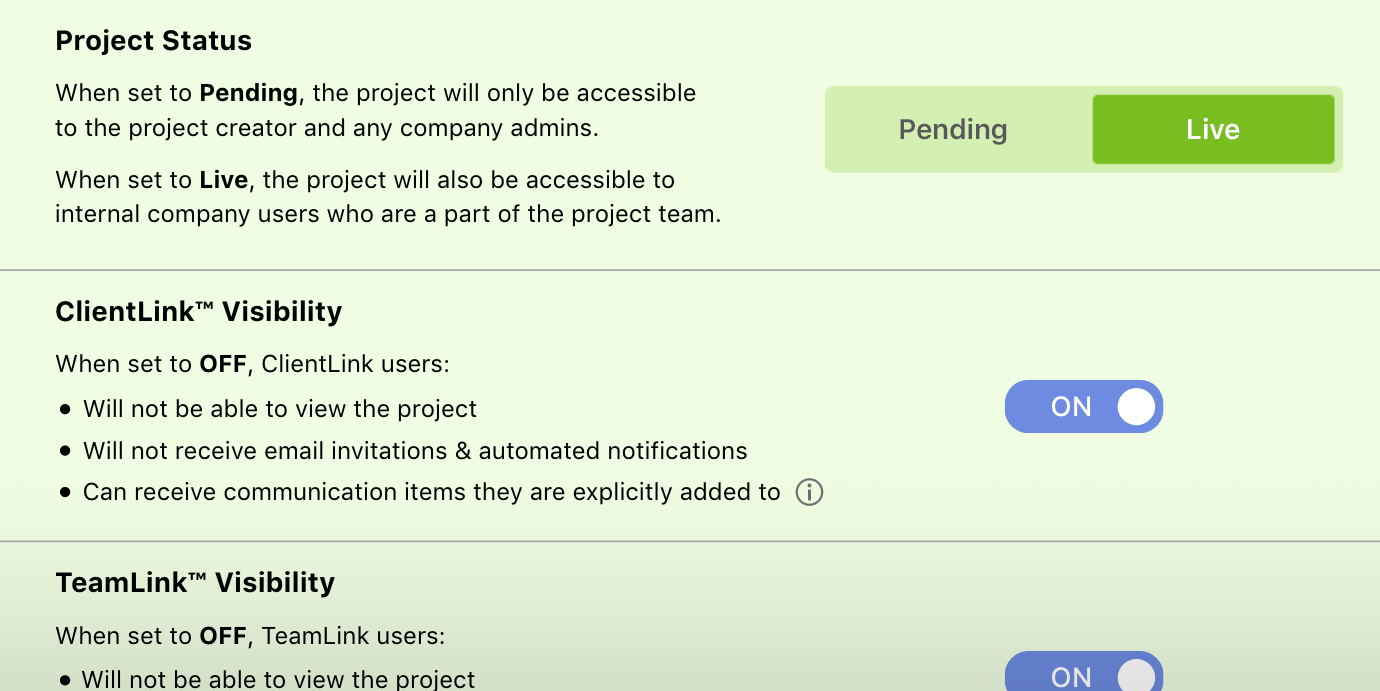This screenshot has height=691, width=1380.
Task: Open the info tooltip about communication items
Action: (809, 492)
